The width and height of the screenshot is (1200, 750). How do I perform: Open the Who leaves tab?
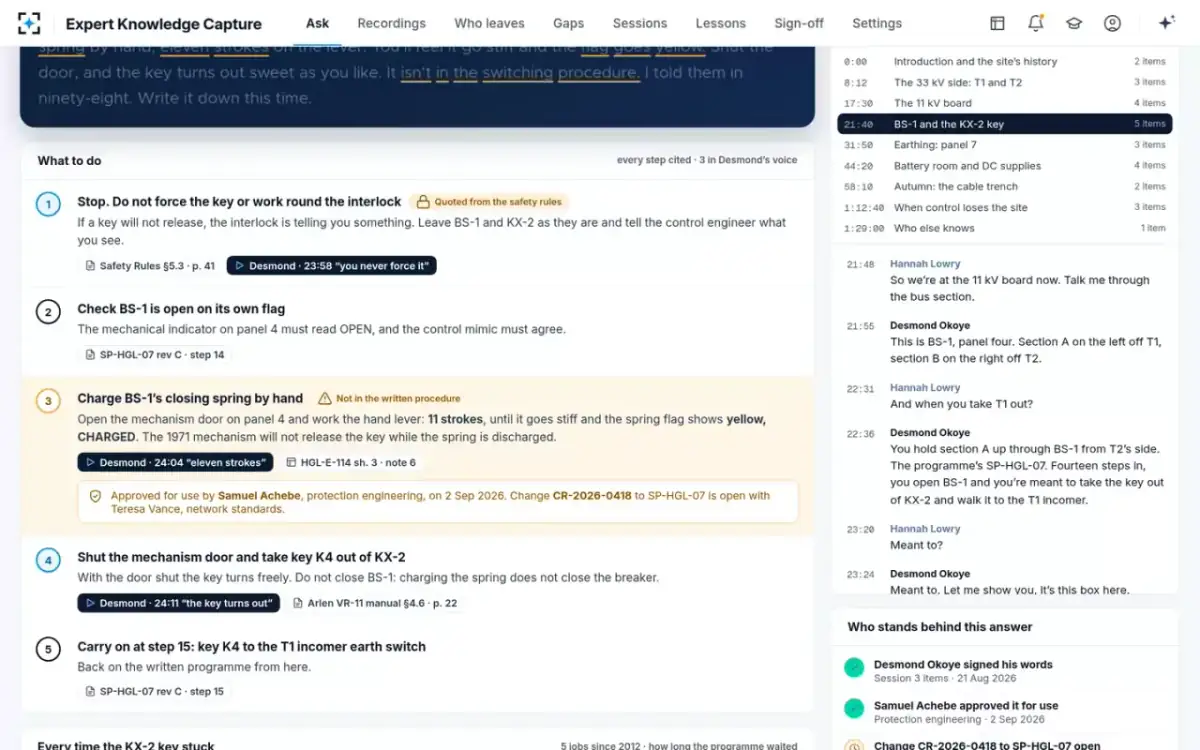489,23
